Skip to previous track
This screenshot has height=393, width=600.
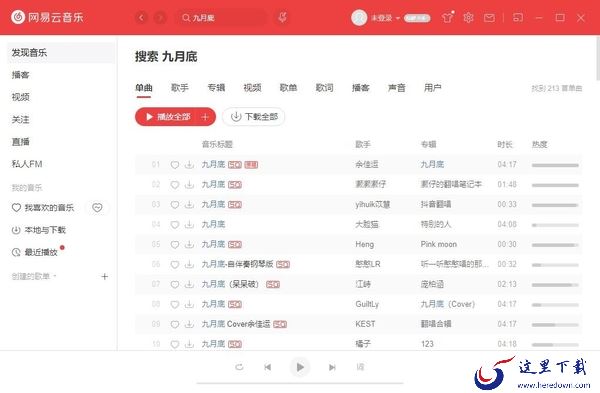pyautogui.click(x=267, y=367)
